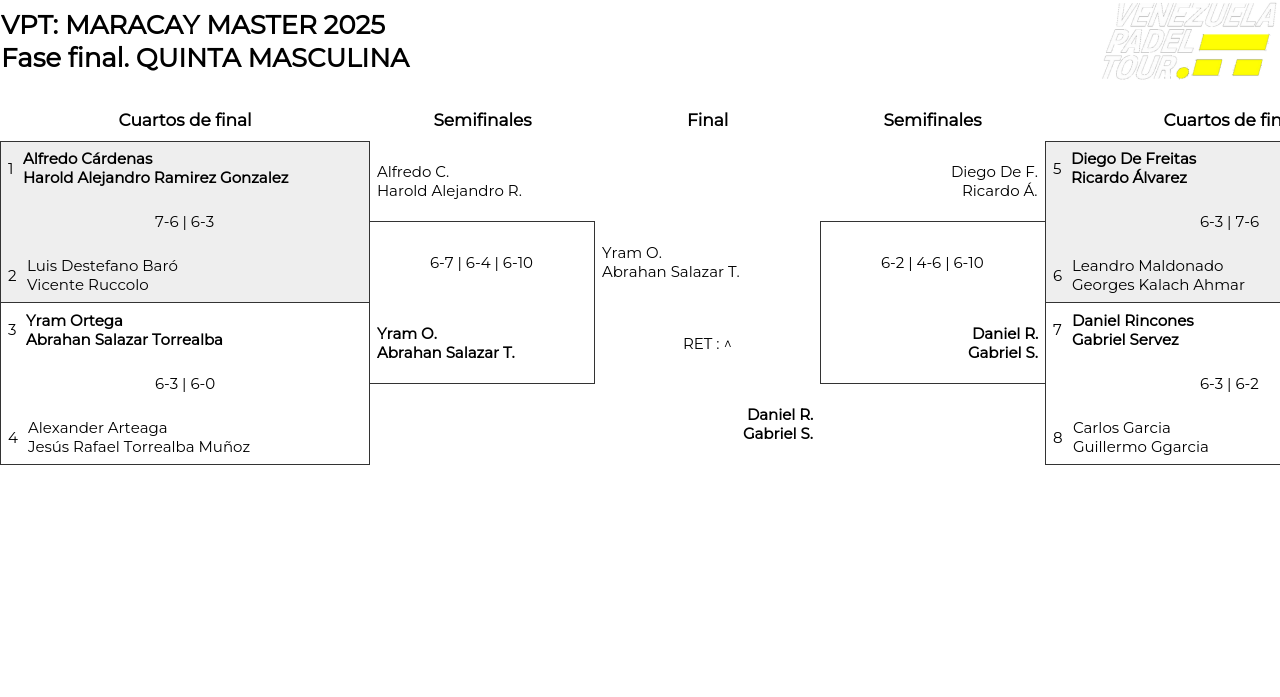
Task: Open the 6-3 | 6-0 quarterfinal score
Action: [x=184, y=384]
